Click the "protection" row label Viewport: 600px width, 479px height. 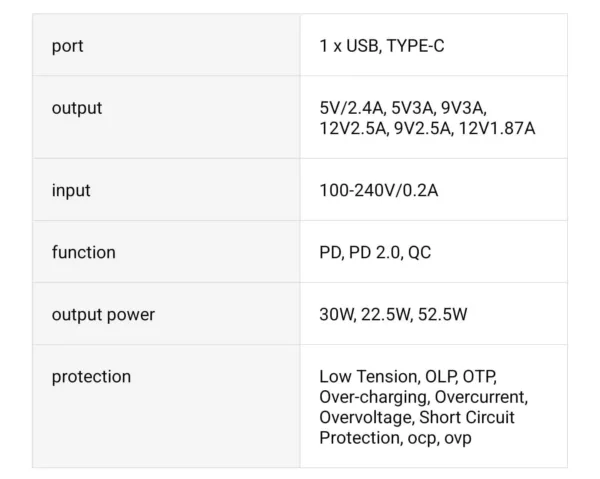pyautogui.click(x=91, y=376)
